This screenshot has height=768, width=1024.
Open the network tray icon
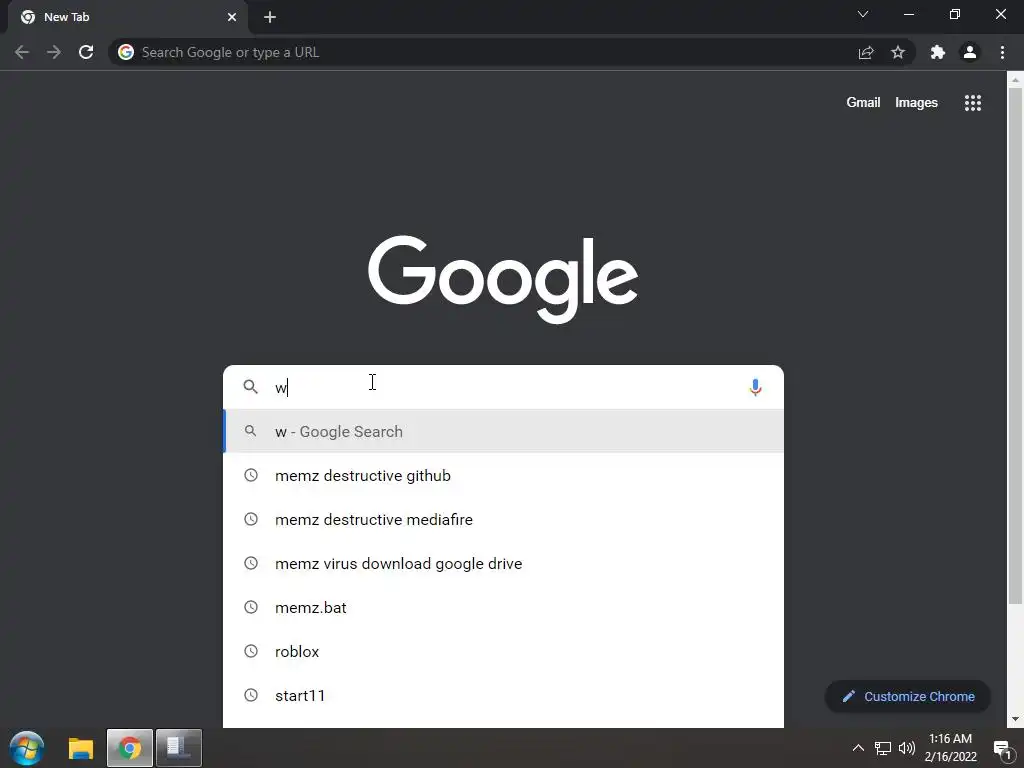882,748
